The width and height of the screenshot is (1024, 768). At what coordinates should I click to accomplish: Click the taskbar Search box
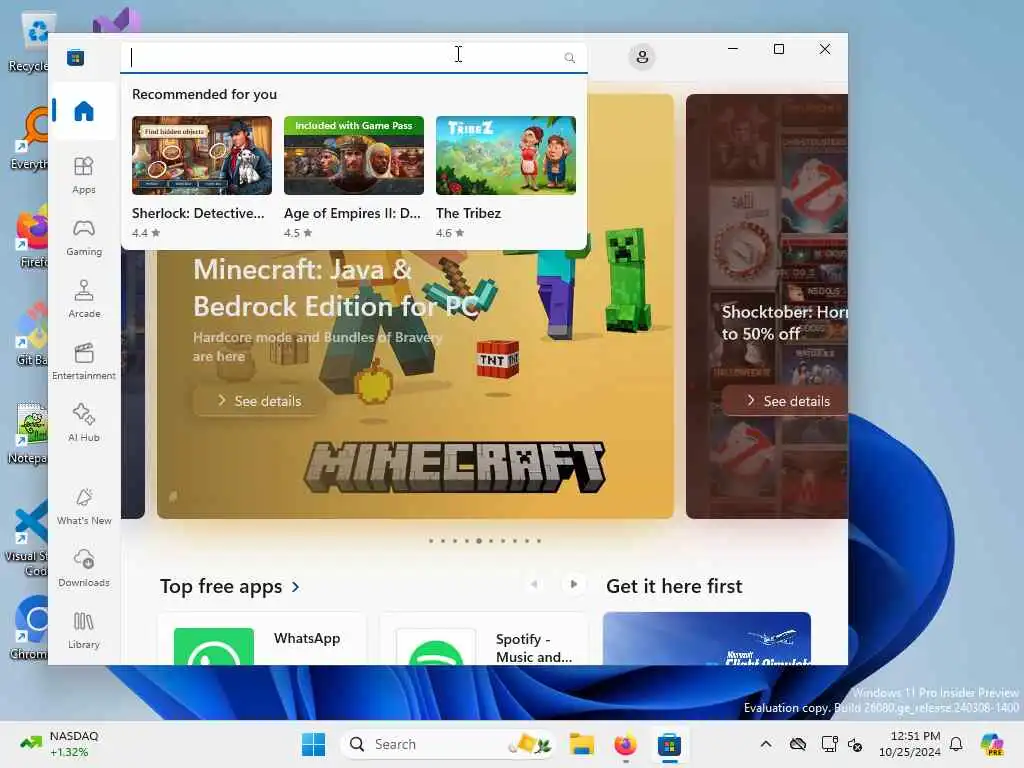click(450, 744)
